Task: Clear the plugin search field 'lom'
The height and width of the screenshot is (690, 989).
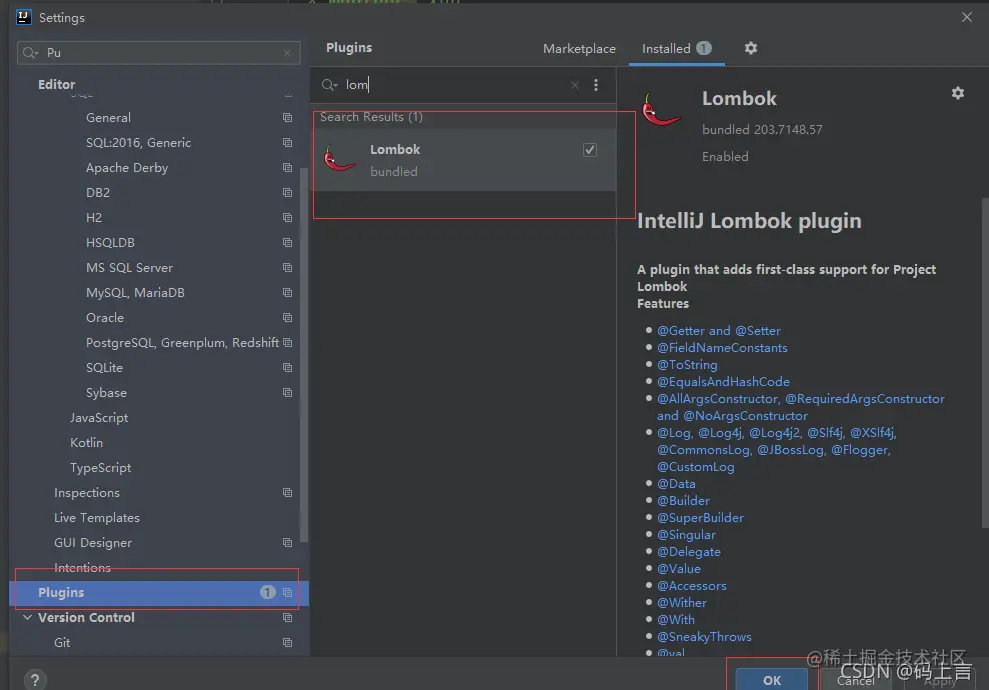Action: tap(575, 85)
